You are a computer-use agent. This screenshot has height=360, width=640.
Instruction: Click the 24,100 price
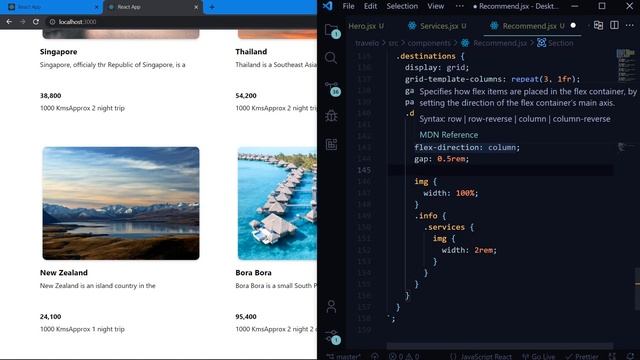point(51,317)
